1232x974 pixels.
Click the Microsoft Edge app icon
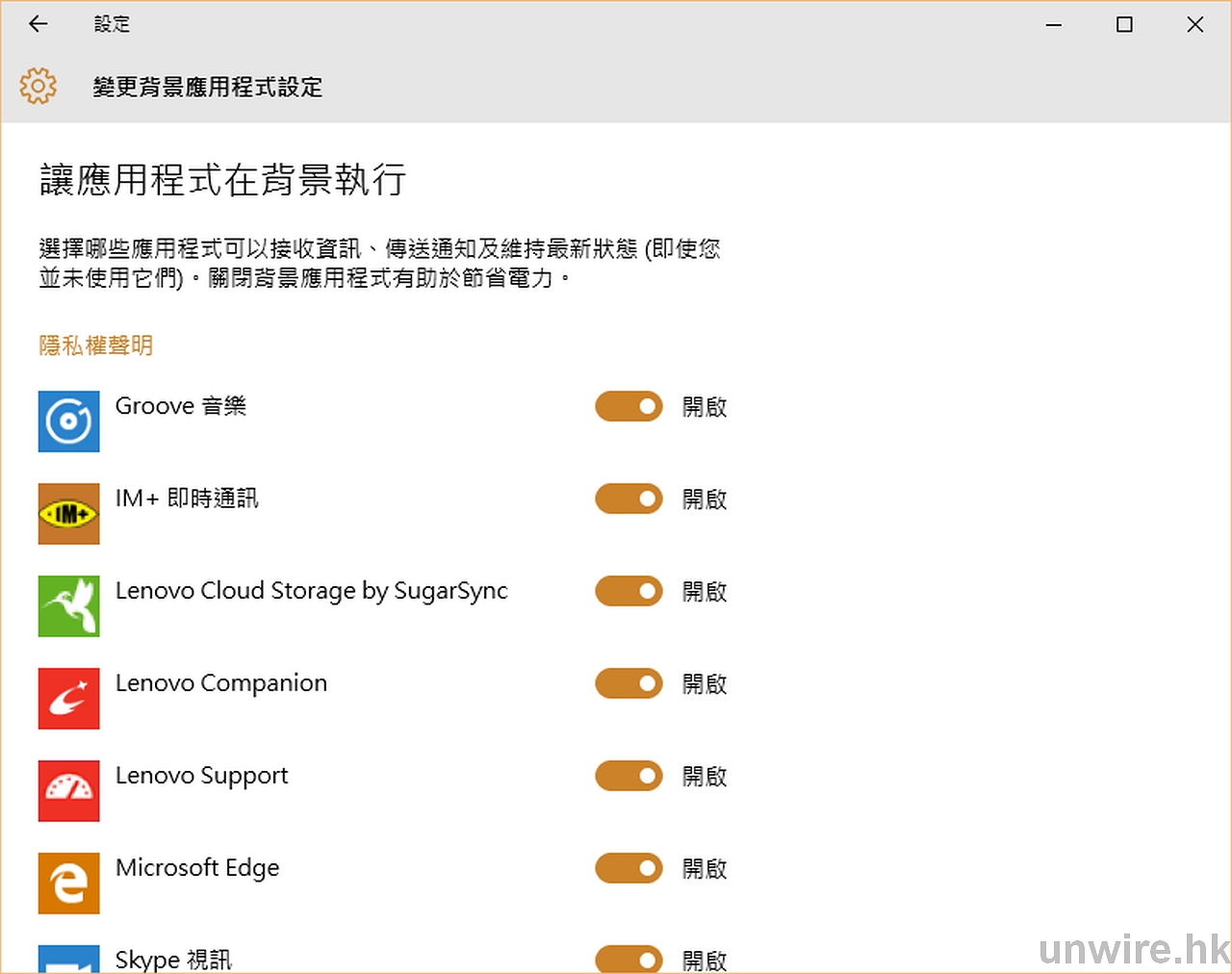pyautogui.click(x=68, y=884)
